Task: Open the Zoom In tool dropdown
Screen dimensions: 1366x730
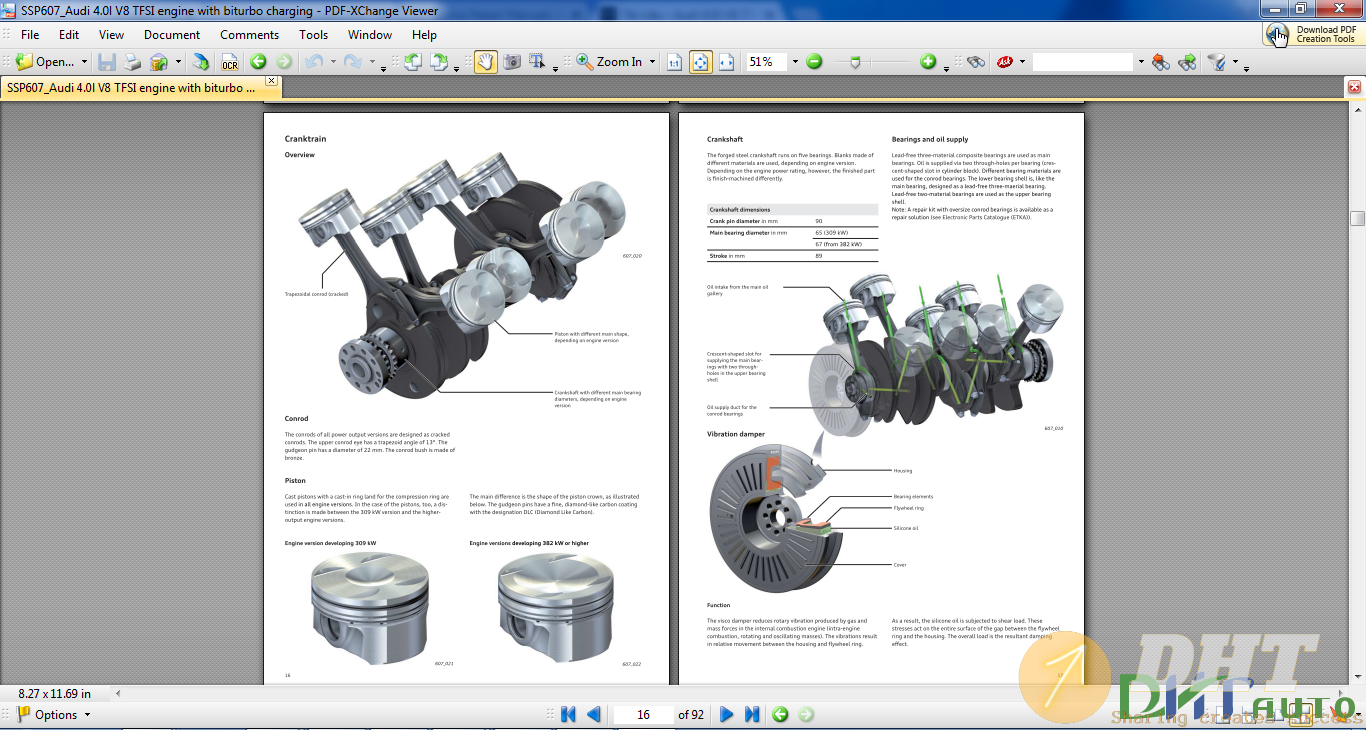Action: click(x=652, y=62)
